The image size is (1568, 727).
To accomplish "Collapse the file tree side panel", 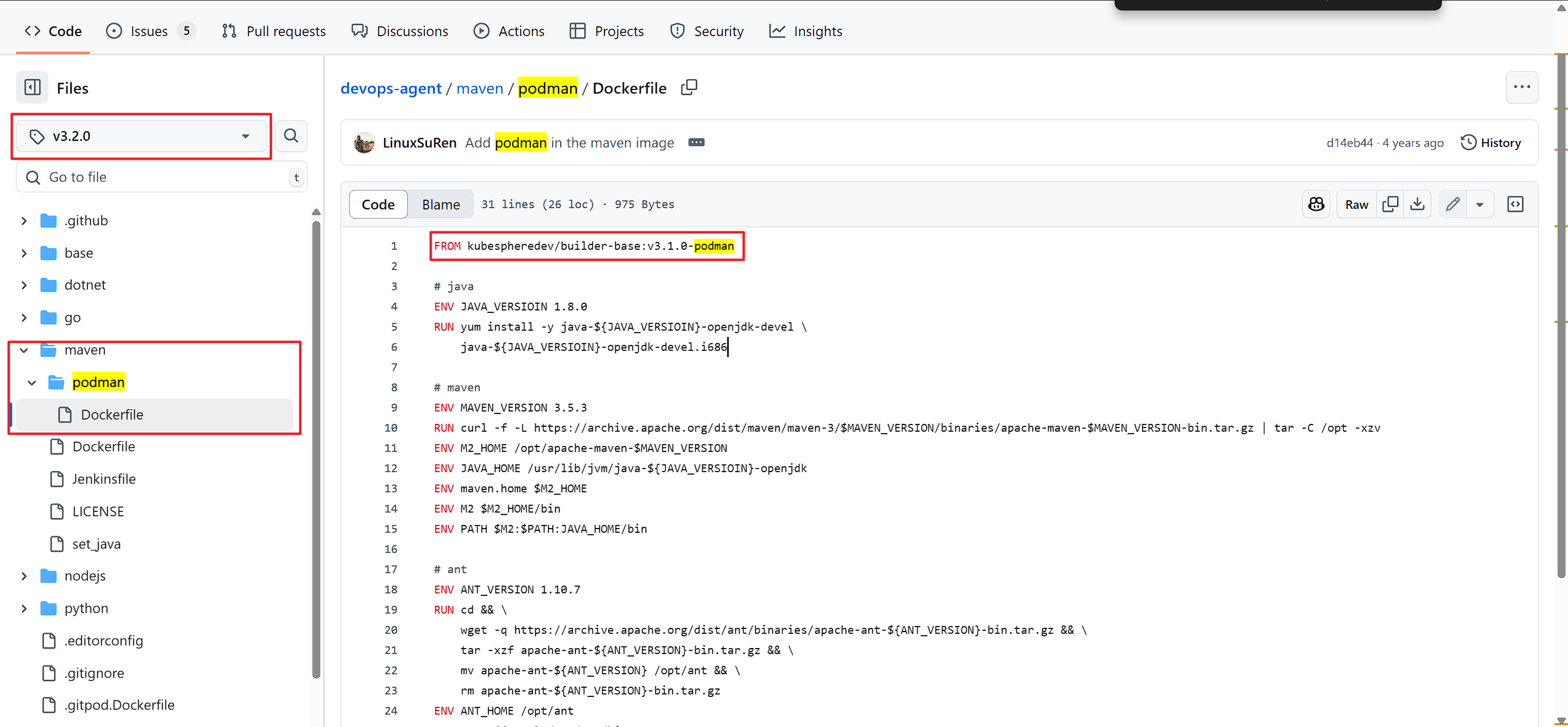I will coord(32,88).
